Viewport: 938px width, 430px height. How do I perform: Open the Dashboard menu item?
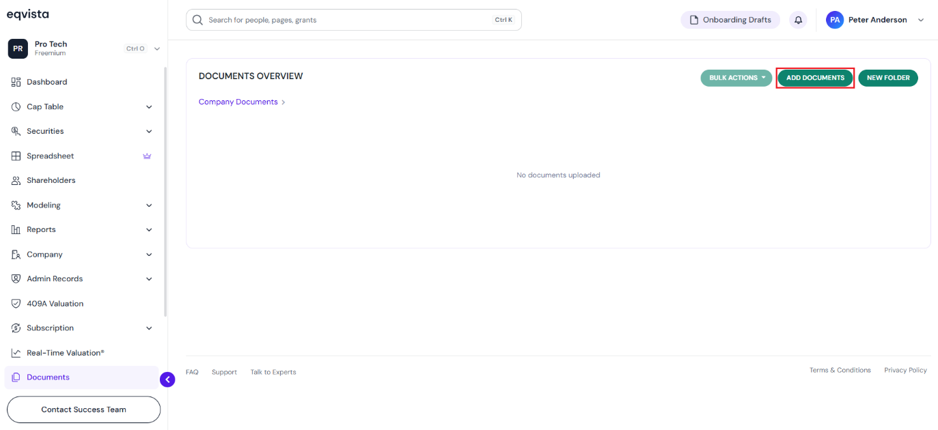tap(81, 82)
